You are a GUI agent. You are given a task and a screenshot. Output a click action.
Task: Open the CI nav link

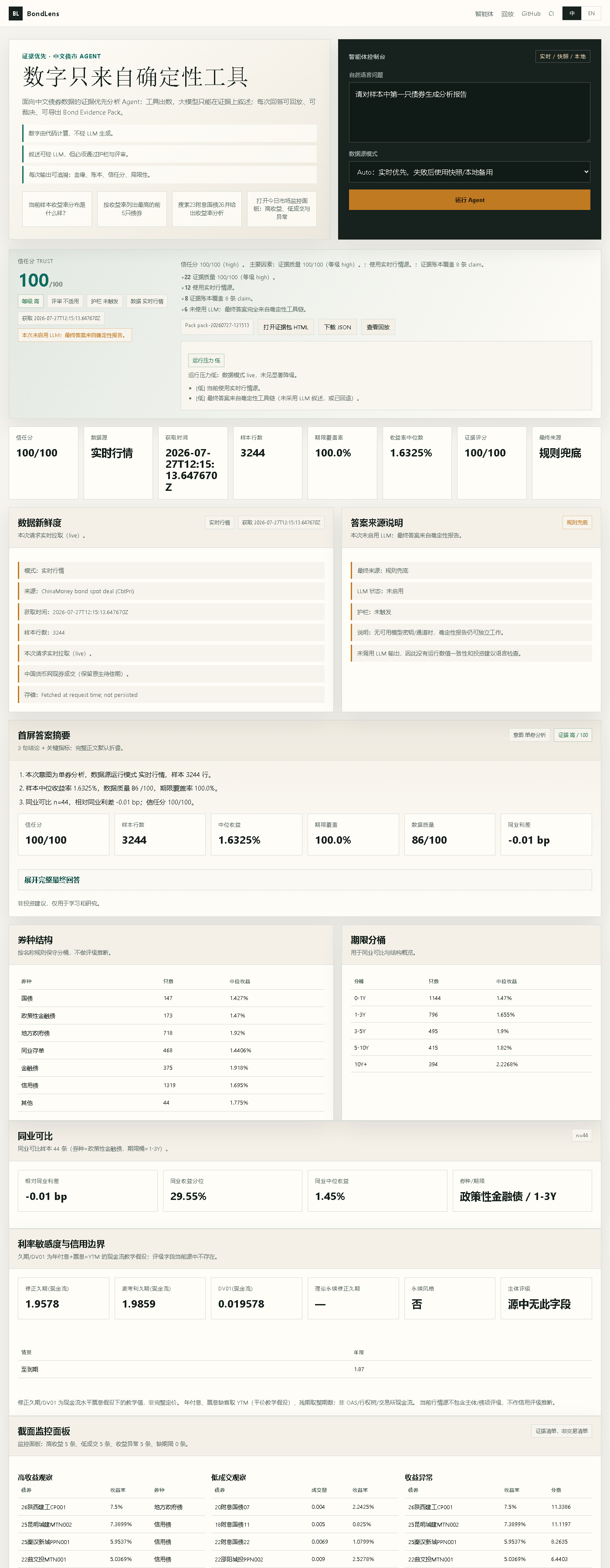coord(551,14)
